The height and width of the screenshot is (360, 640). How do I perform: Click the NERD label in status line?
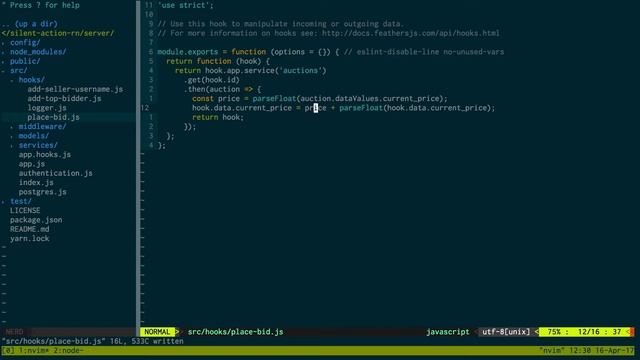(14, 332)
